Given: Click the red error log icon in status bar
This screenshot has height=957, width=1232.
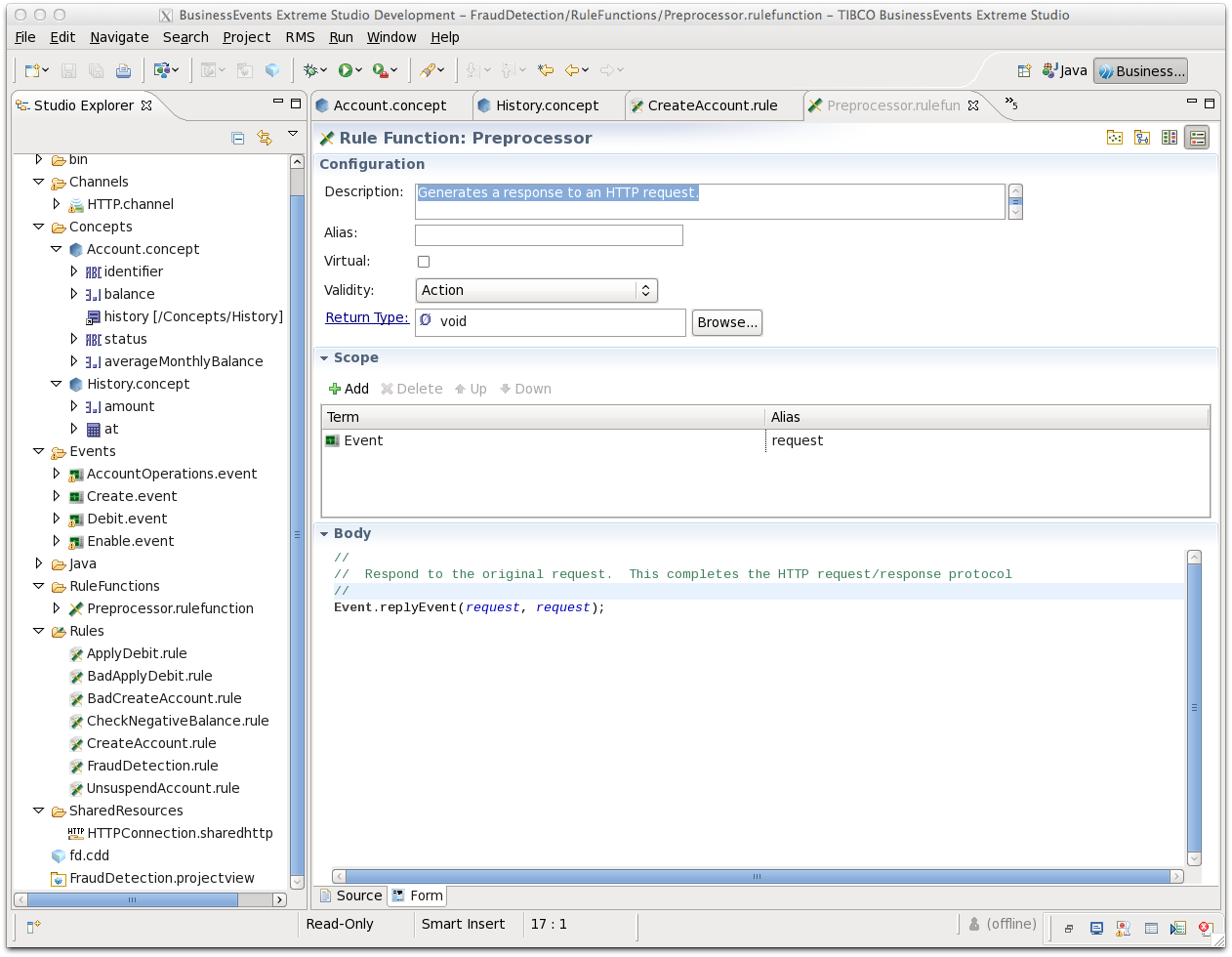Looking at the screenshot, I should 1205,928.
